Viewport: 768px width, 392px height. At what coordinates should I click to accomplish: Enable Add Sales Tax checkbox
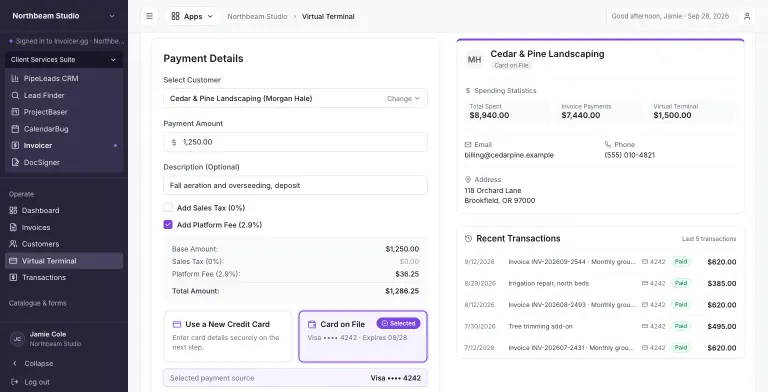tap(168, 208)
